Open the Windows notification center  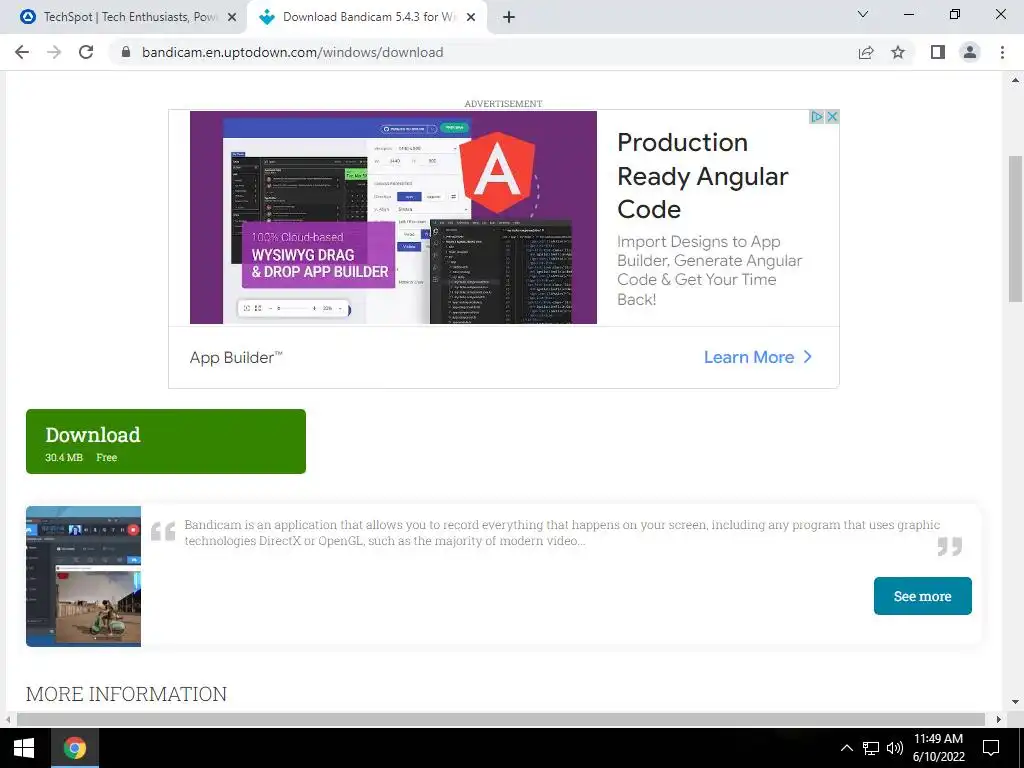pyautogui.click(x=991, y=748)
